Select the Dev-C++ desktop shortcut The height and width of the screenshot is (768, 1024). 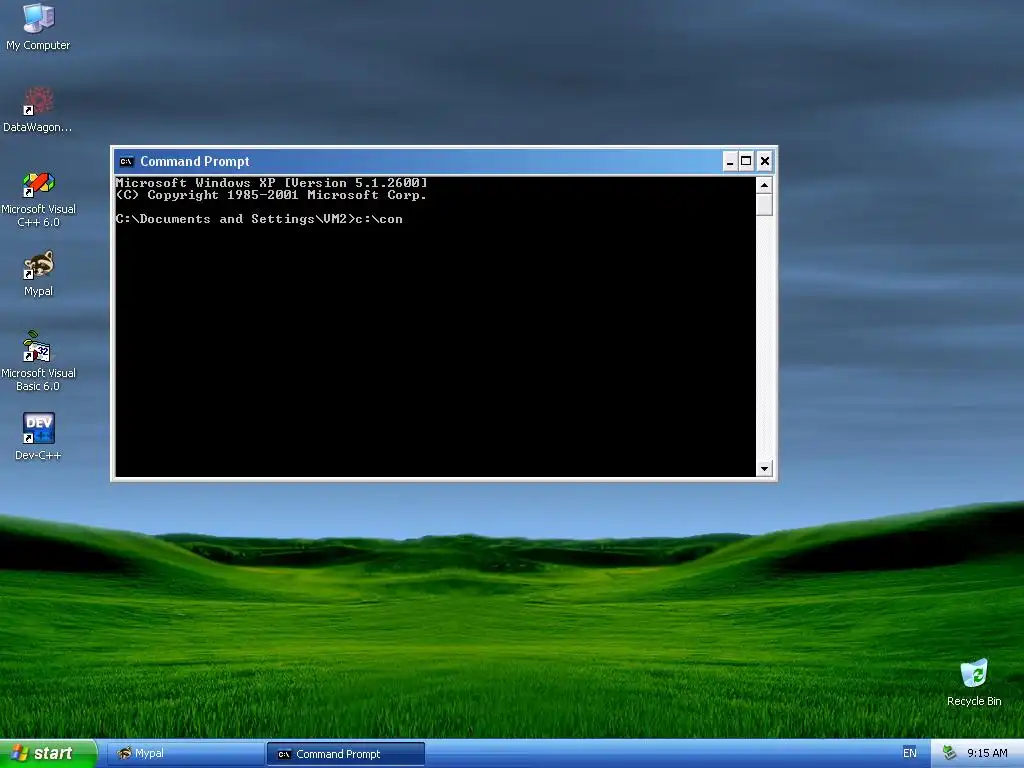click(38, 436)
